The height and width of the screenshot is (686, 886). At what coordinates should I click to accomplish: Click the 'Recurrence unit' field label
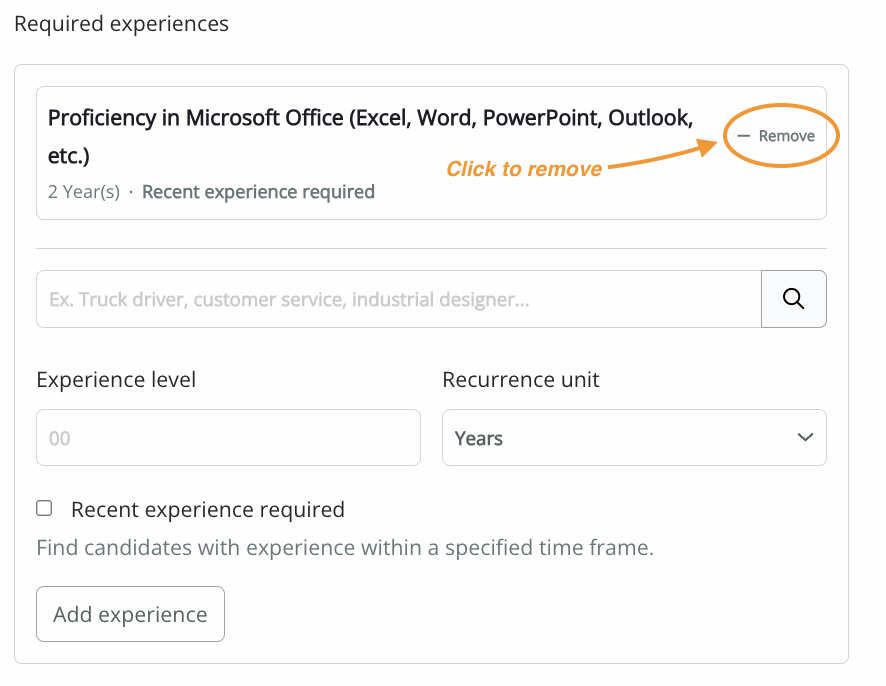coord(520,380)
